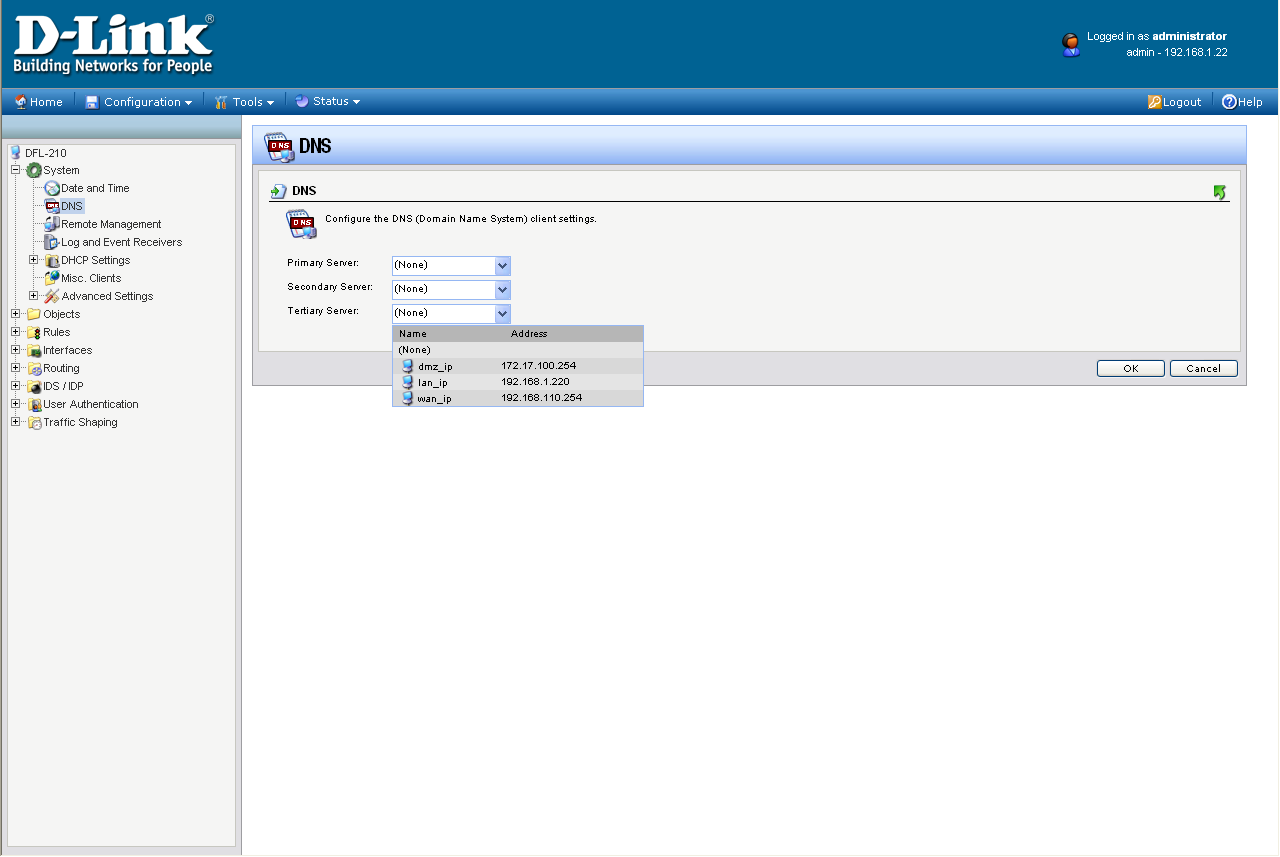Image resolution: width=1280 pixels, height=857 pixels.
Task: Click the User Authentication icon in the tree
Action: [x=34, y=404]
